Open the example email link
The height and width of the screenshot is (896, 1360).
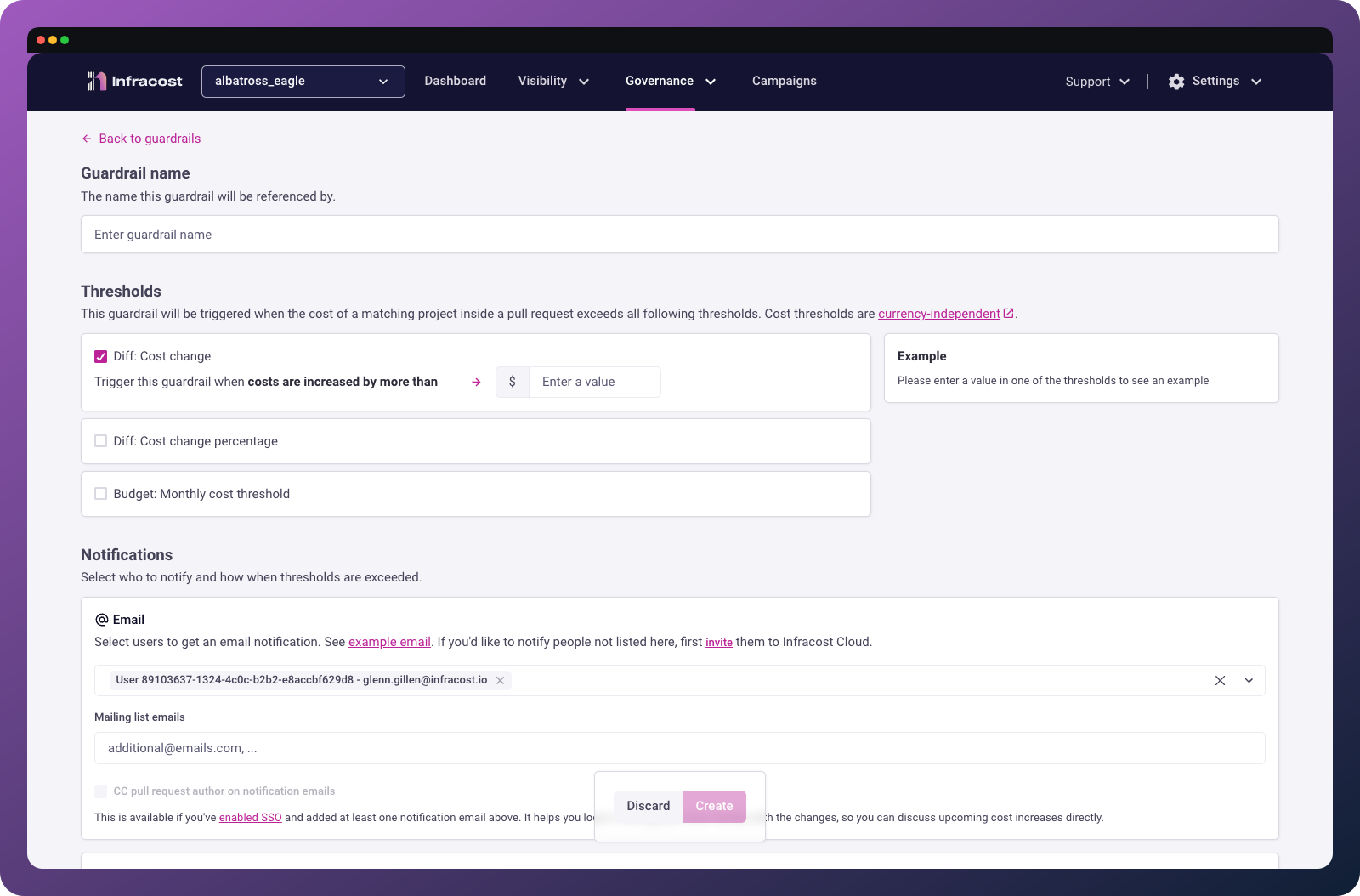coord(389,642)
